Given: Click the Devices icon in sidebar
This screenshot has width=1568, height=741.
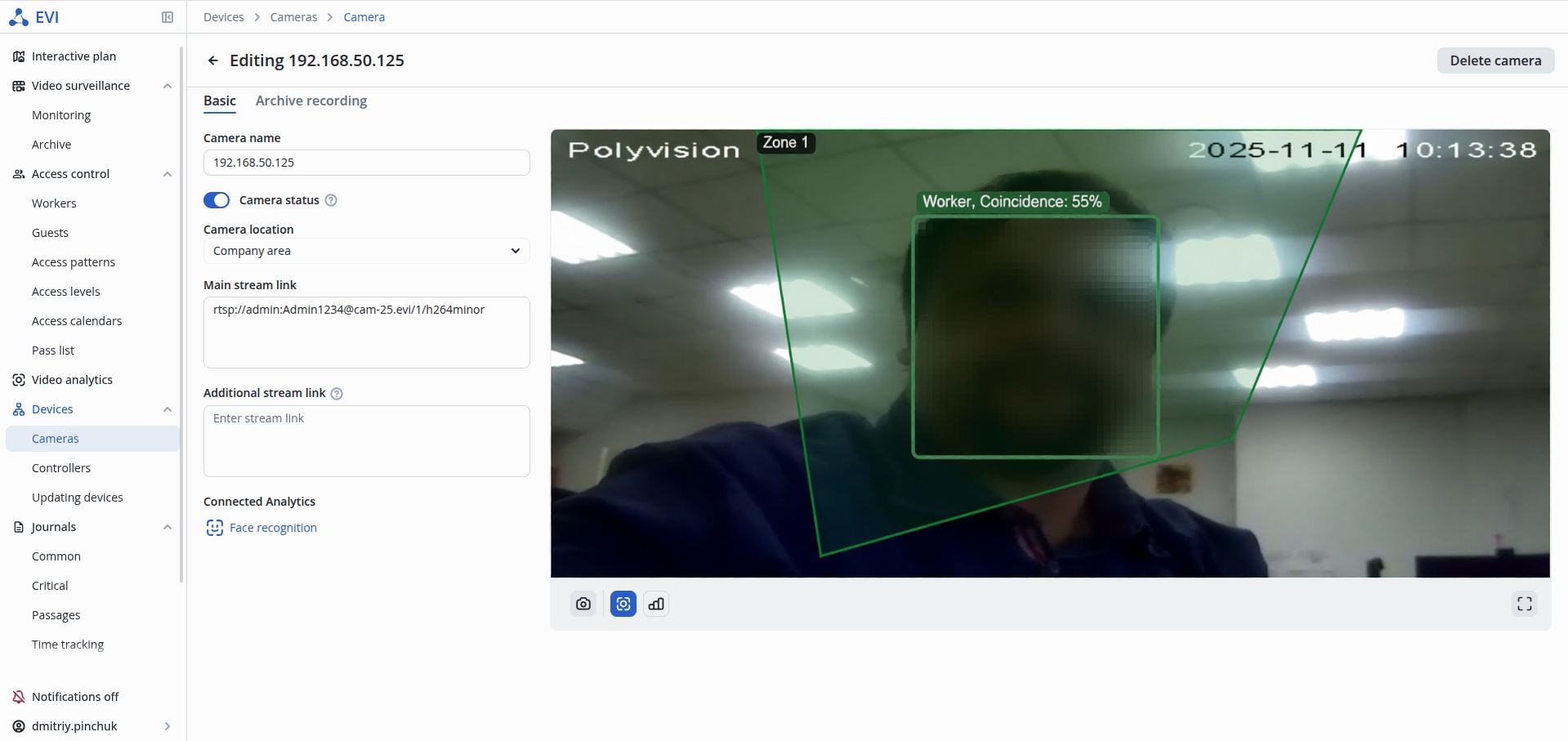Looking at the screenshot, I should pyautogui.click(x=19, y=409).
